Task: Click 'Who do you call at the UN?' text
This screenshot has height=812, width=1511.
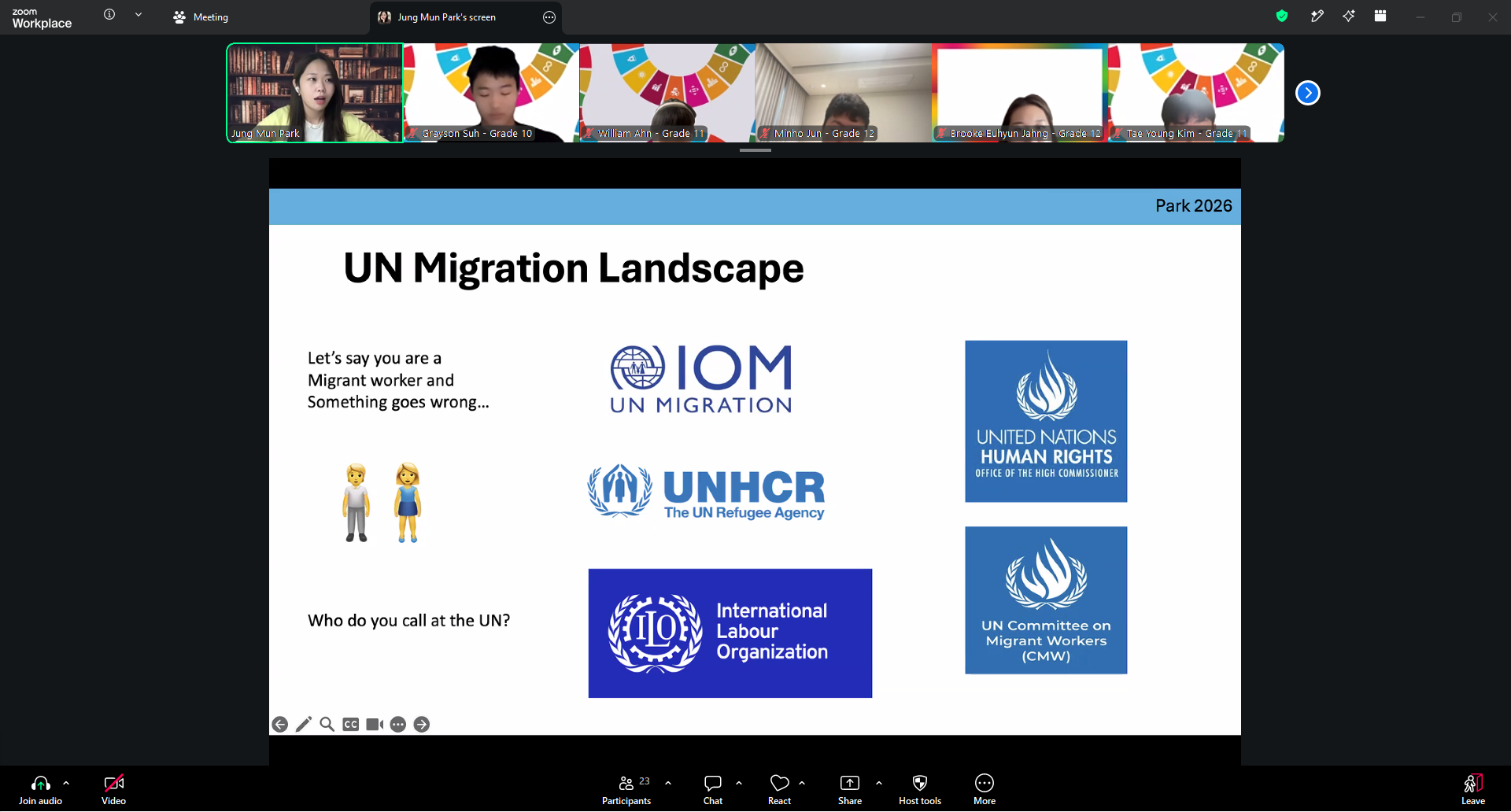Action: tap(408, 621)
